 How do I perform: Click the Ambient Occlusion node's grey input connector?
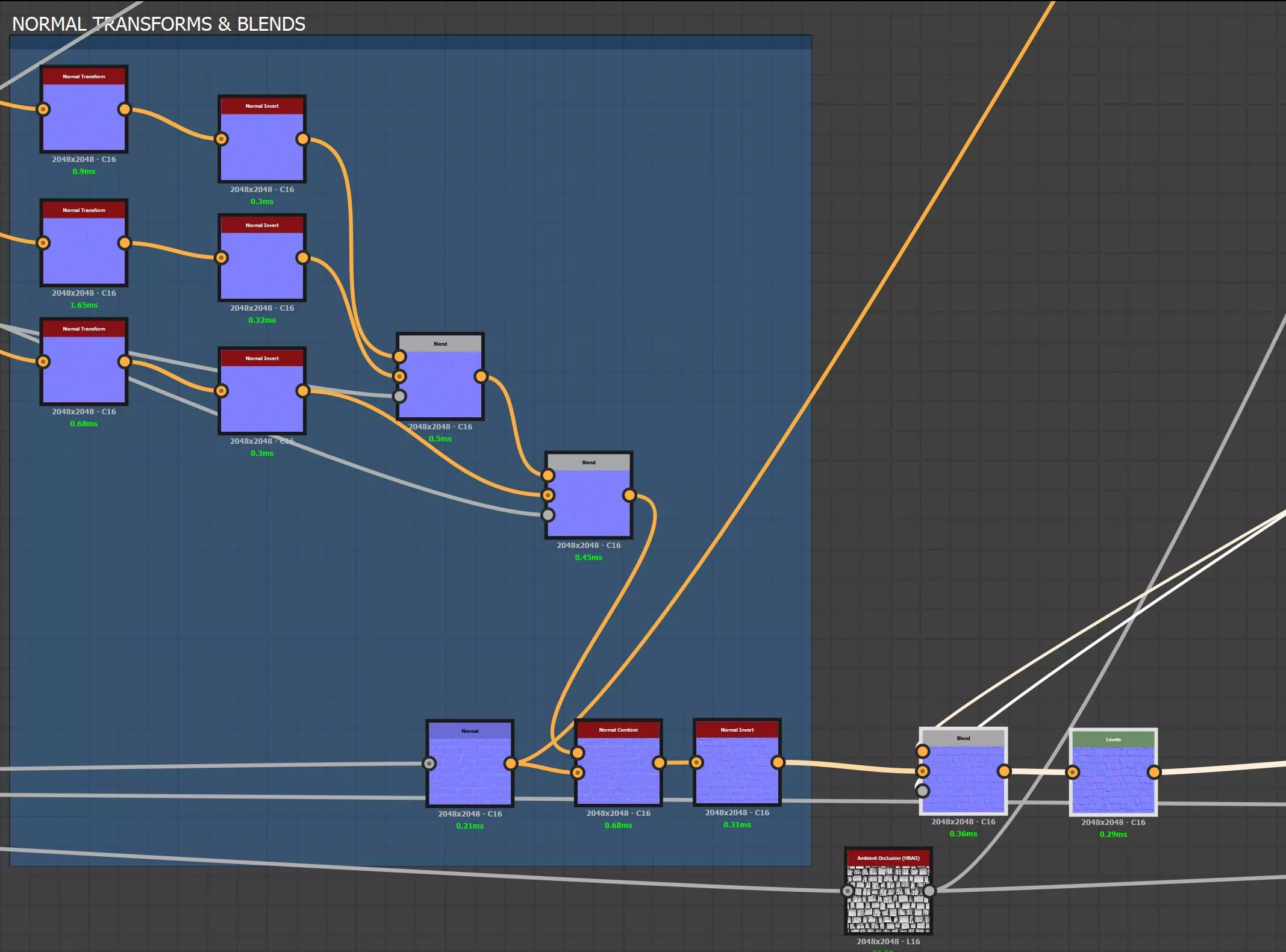pos(847,891)
